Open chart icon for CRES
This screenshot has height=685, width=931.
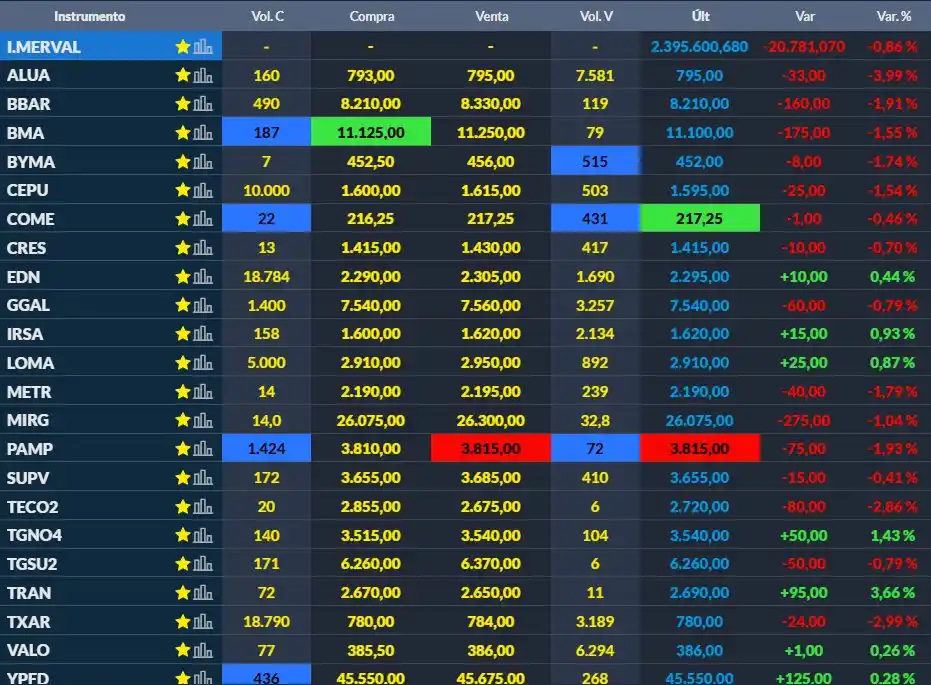[x=203, y=248]
